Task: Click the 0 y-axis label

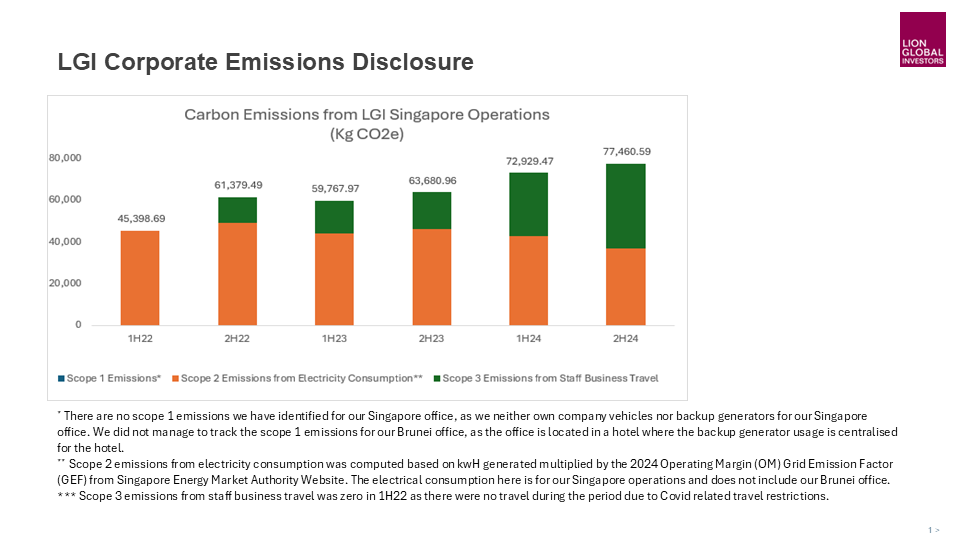Action: point(78,324)
